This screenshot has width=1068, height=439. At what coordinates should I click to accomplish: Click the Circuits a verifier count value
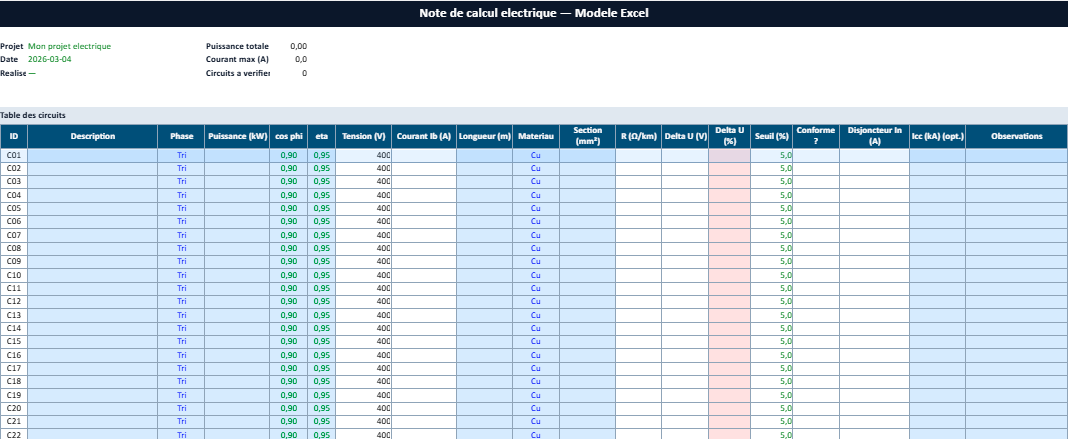pos(303,73)
